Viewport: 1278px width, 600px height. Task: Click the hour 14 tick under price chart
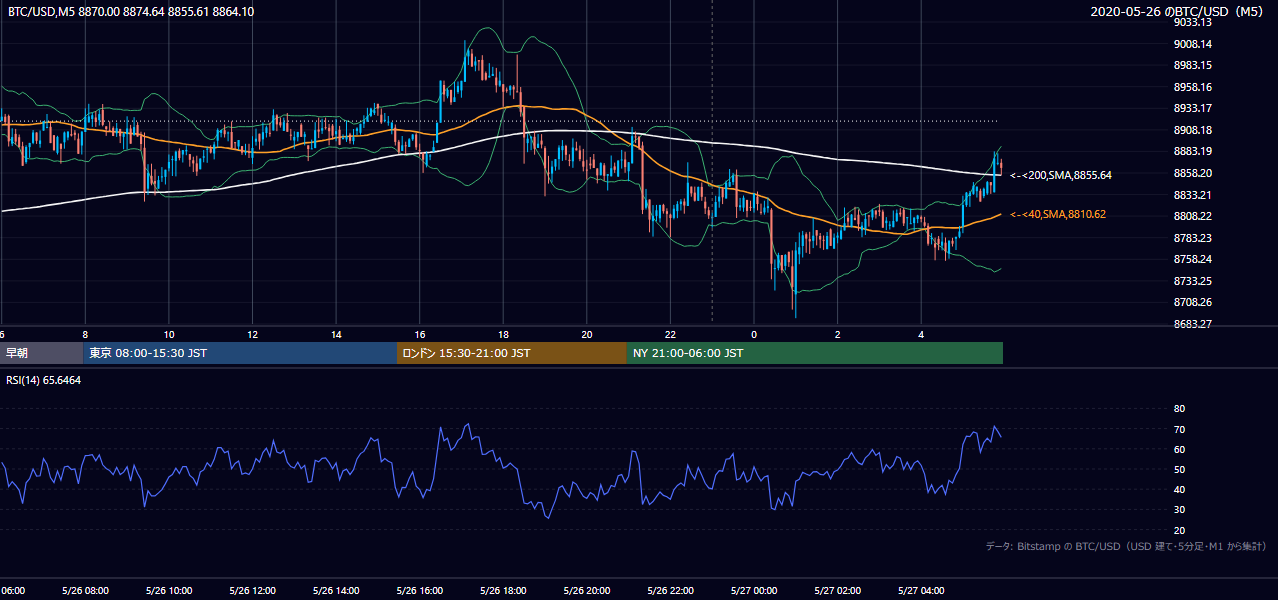tap(336, 334)
